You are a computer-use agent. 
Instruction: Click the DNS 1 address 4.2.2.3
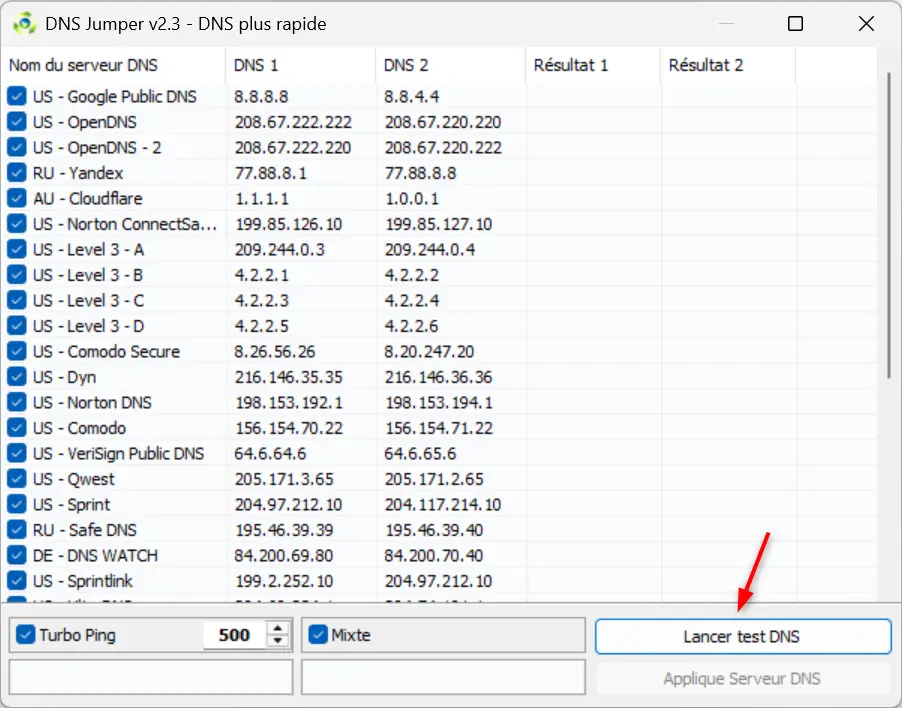261,300
